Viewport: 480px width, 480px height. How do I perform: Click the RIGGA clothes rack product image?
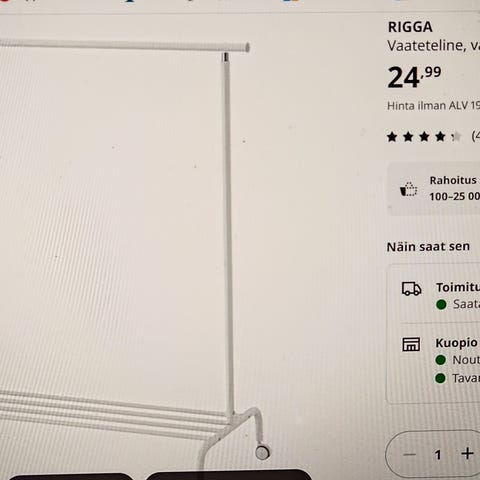point(133,253)
